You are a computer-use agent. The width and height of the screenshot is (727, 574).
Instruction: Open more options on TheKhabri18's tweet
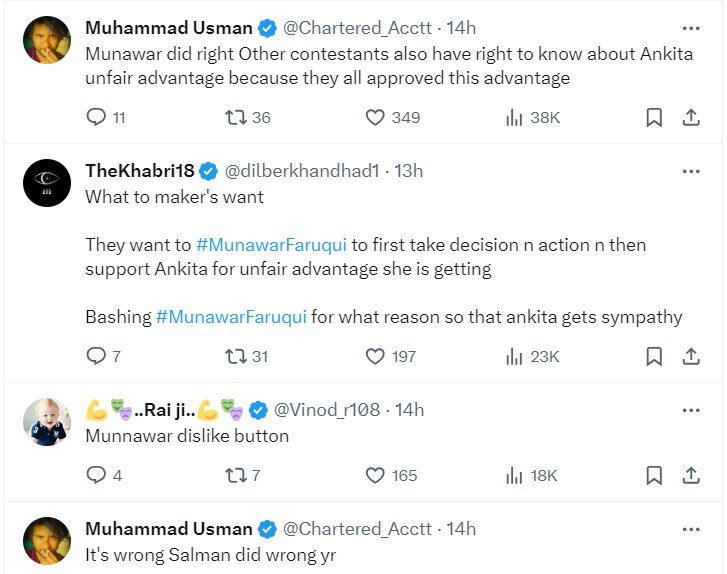tap(690, 171)
